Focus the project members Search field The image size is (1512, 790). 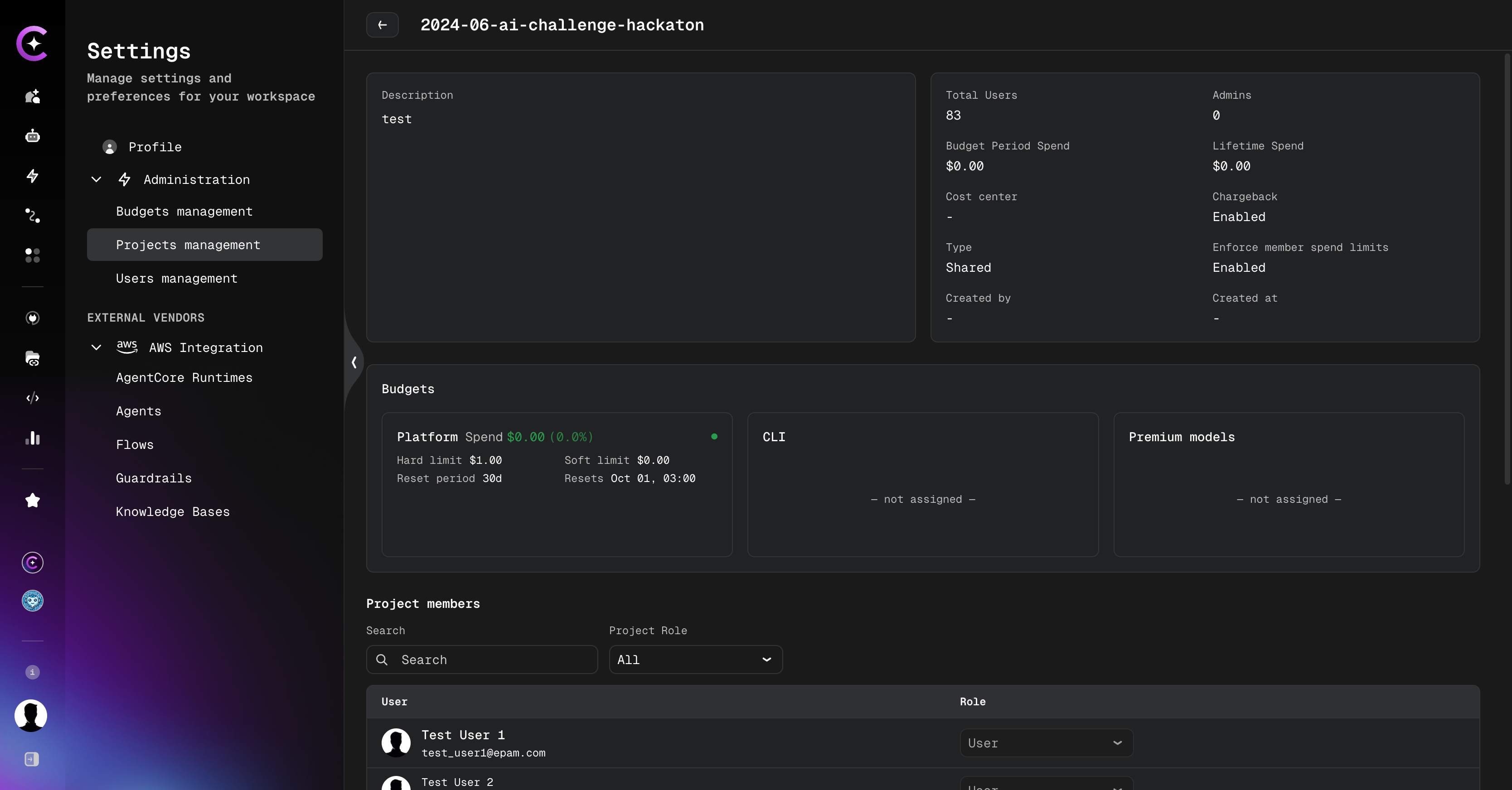pyautogui.click(x=482, y=660)
